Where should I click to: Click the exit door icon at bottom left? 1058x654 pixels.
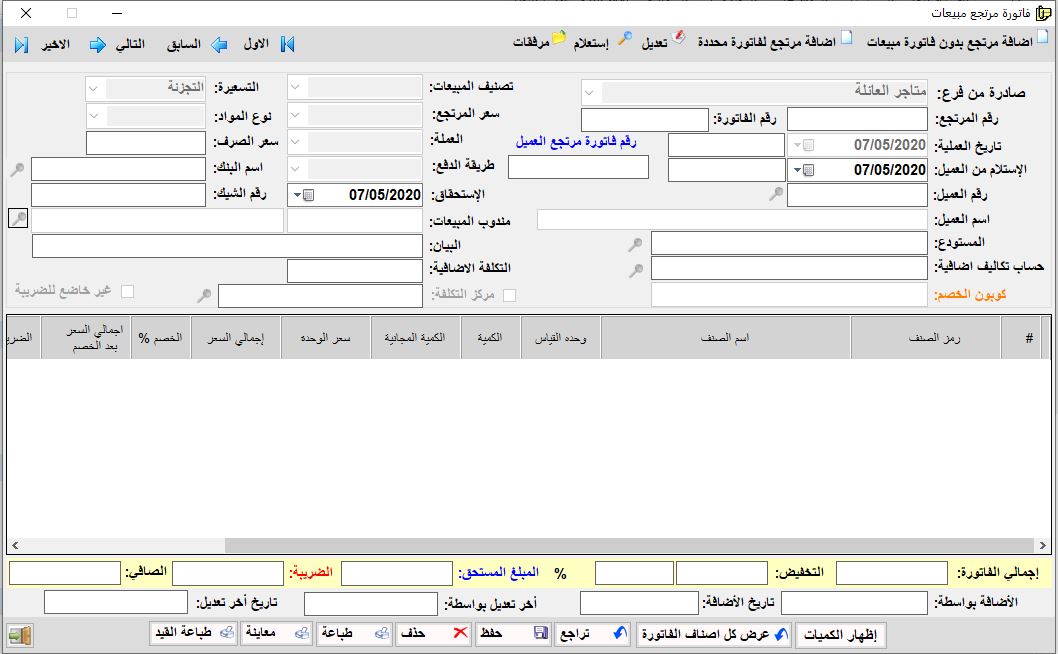(x=20, y=635)
